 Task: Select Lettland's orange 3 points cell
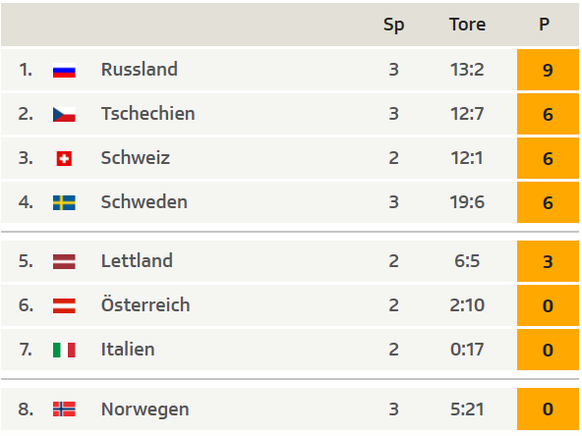548,261
